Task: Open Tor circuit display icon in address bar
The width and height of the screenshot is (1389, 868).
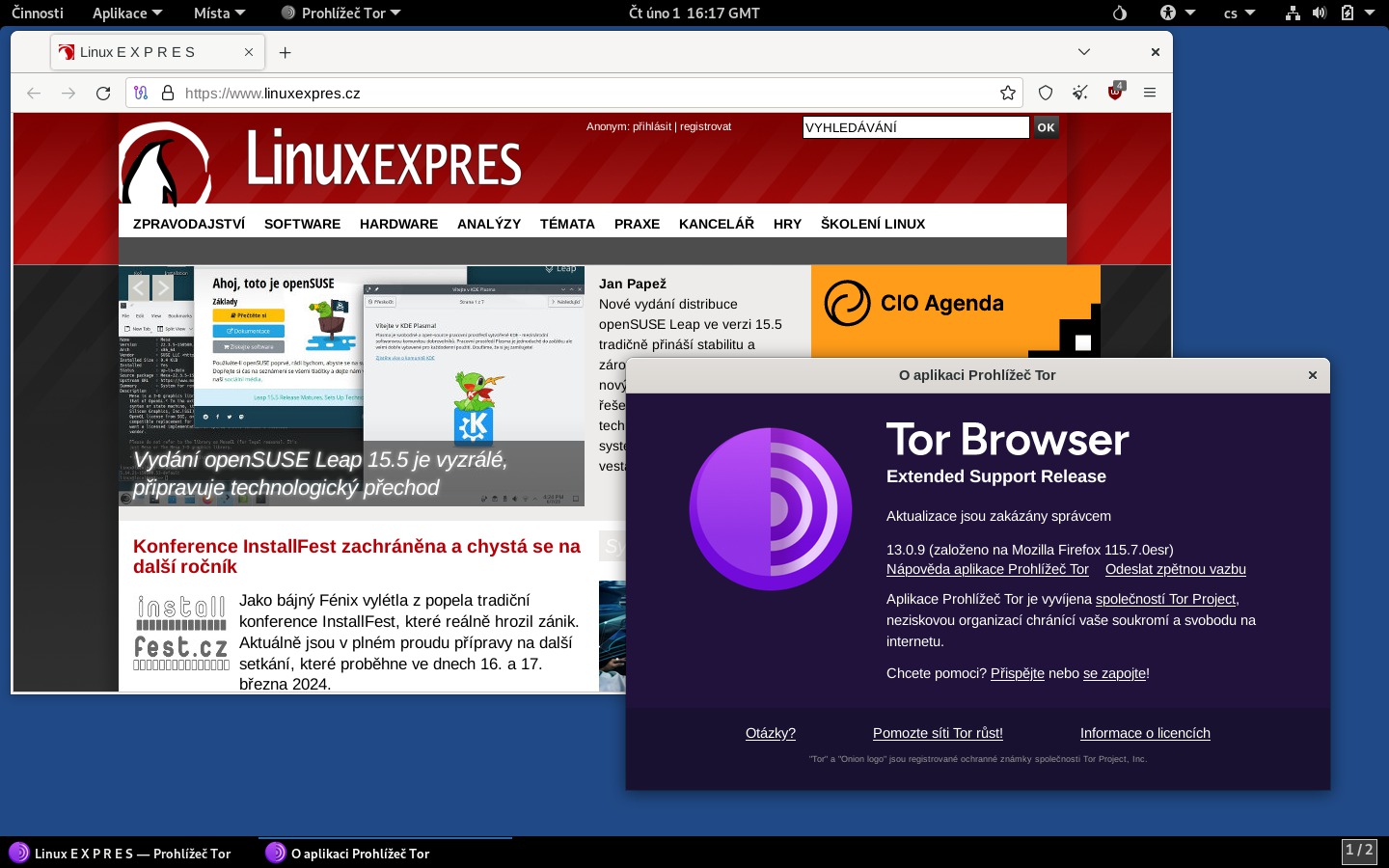Action: point(141,94)
